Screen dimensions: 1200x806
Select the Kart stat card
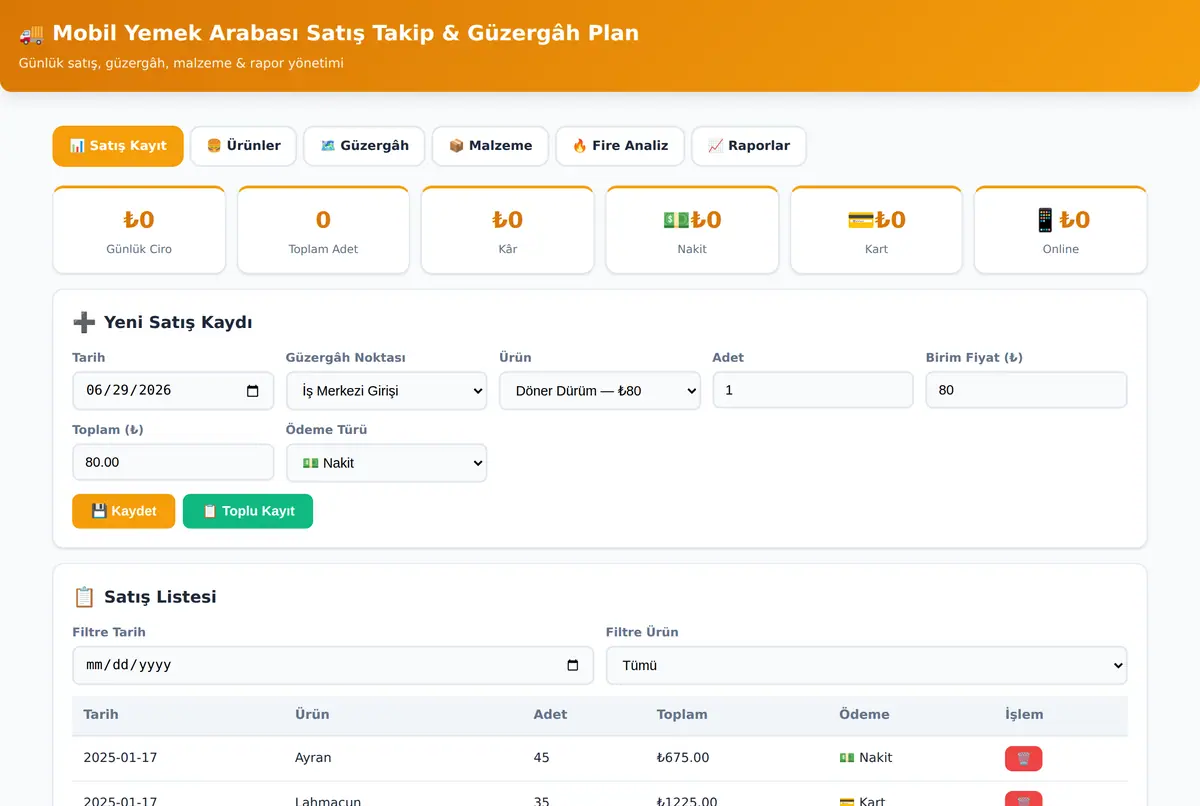[876, 230]
